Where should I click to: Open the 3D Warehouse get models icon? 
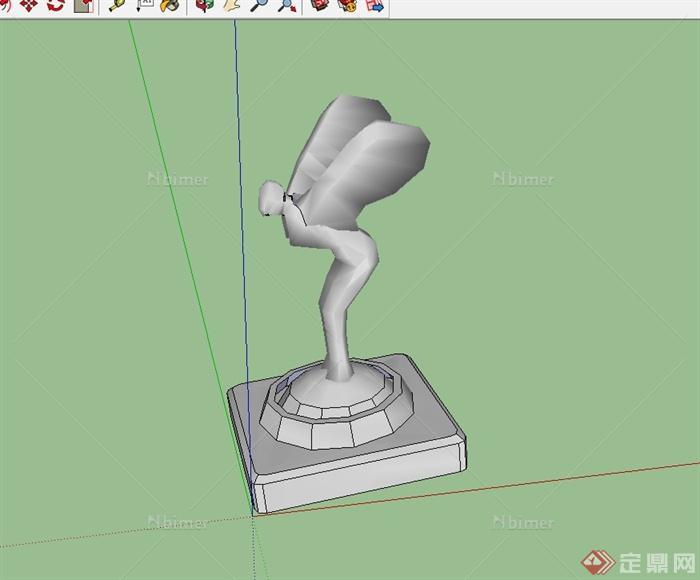320,5
